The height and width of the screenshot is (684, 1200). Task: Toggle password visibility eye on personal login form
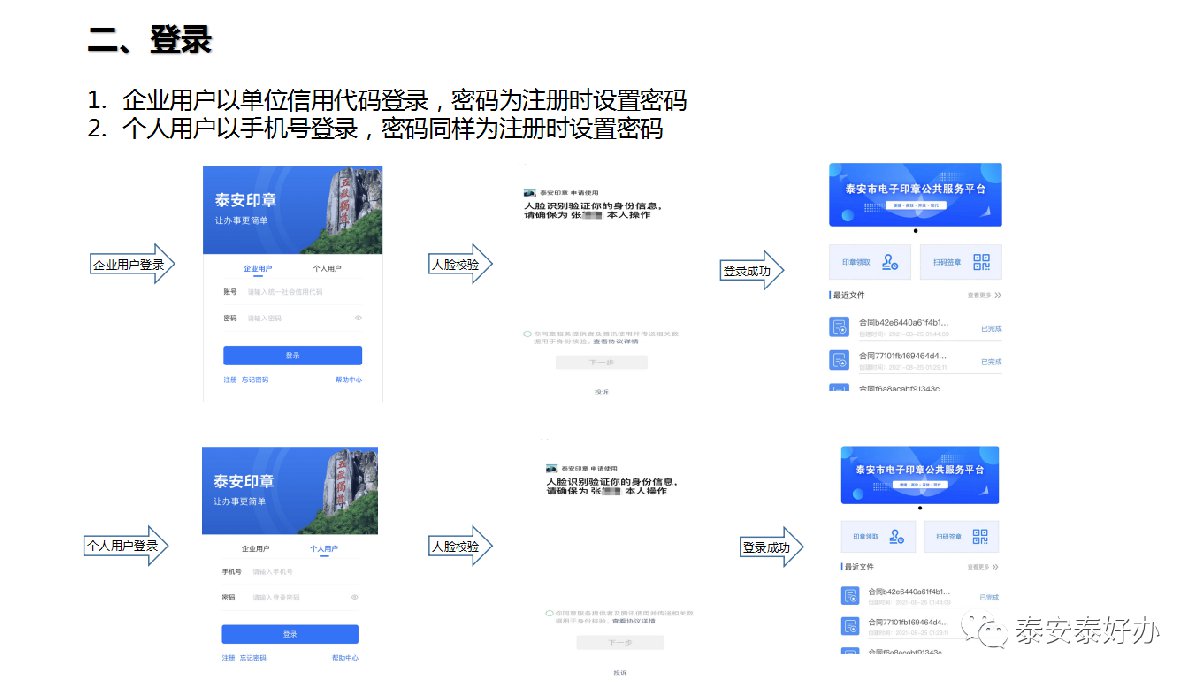[354, 597]
